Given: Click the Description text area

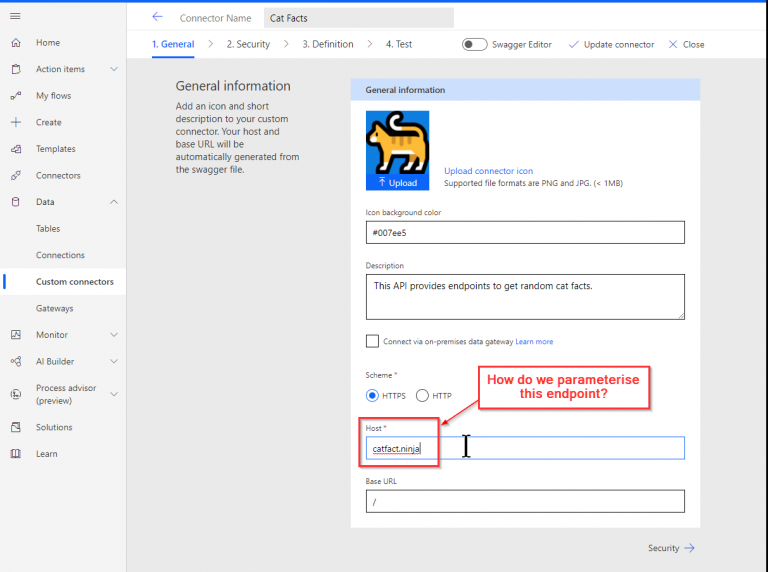Looking at the screenshot, I should tap(525, 297).
